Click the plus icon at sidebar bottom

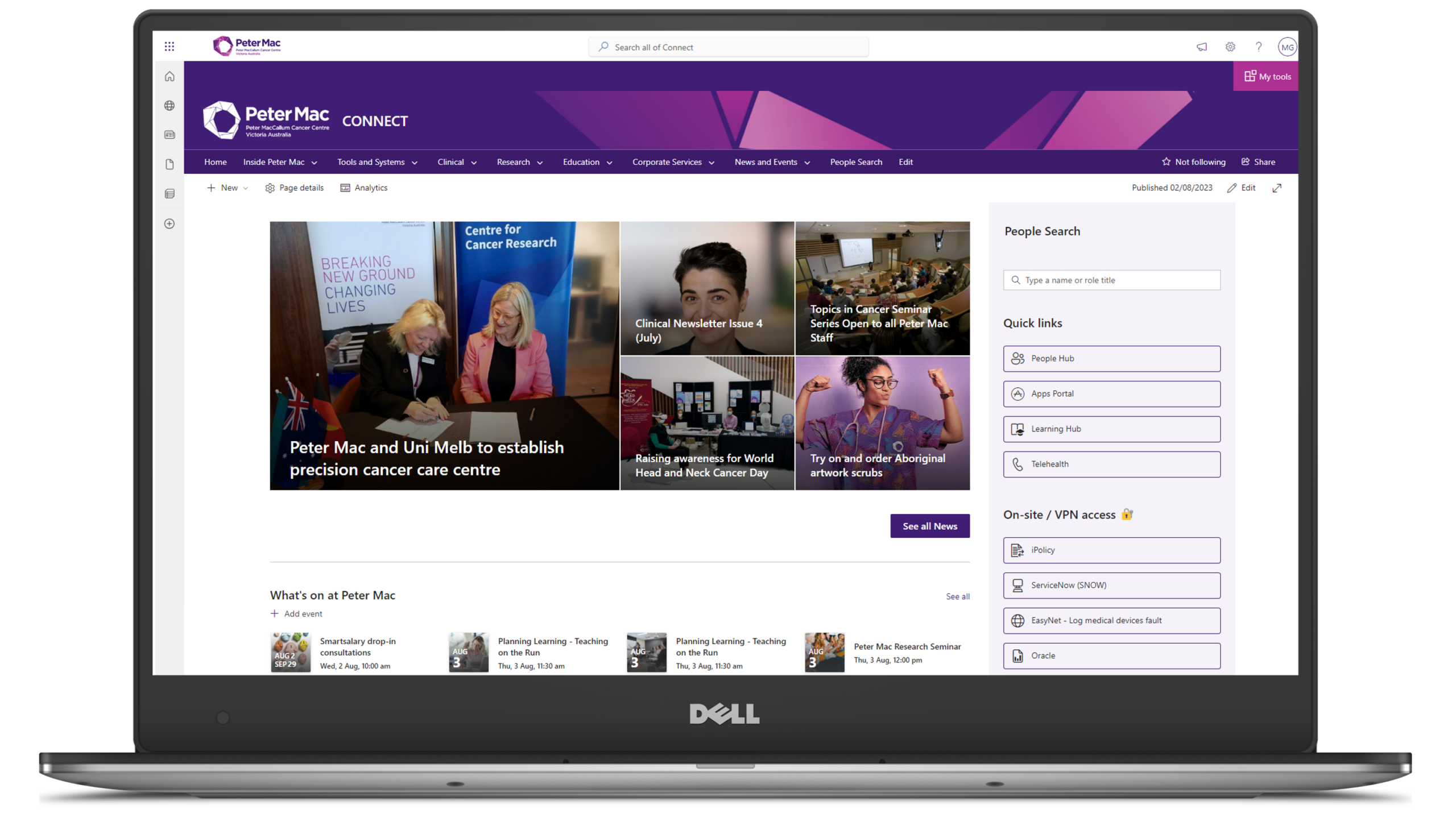(169, 223)
